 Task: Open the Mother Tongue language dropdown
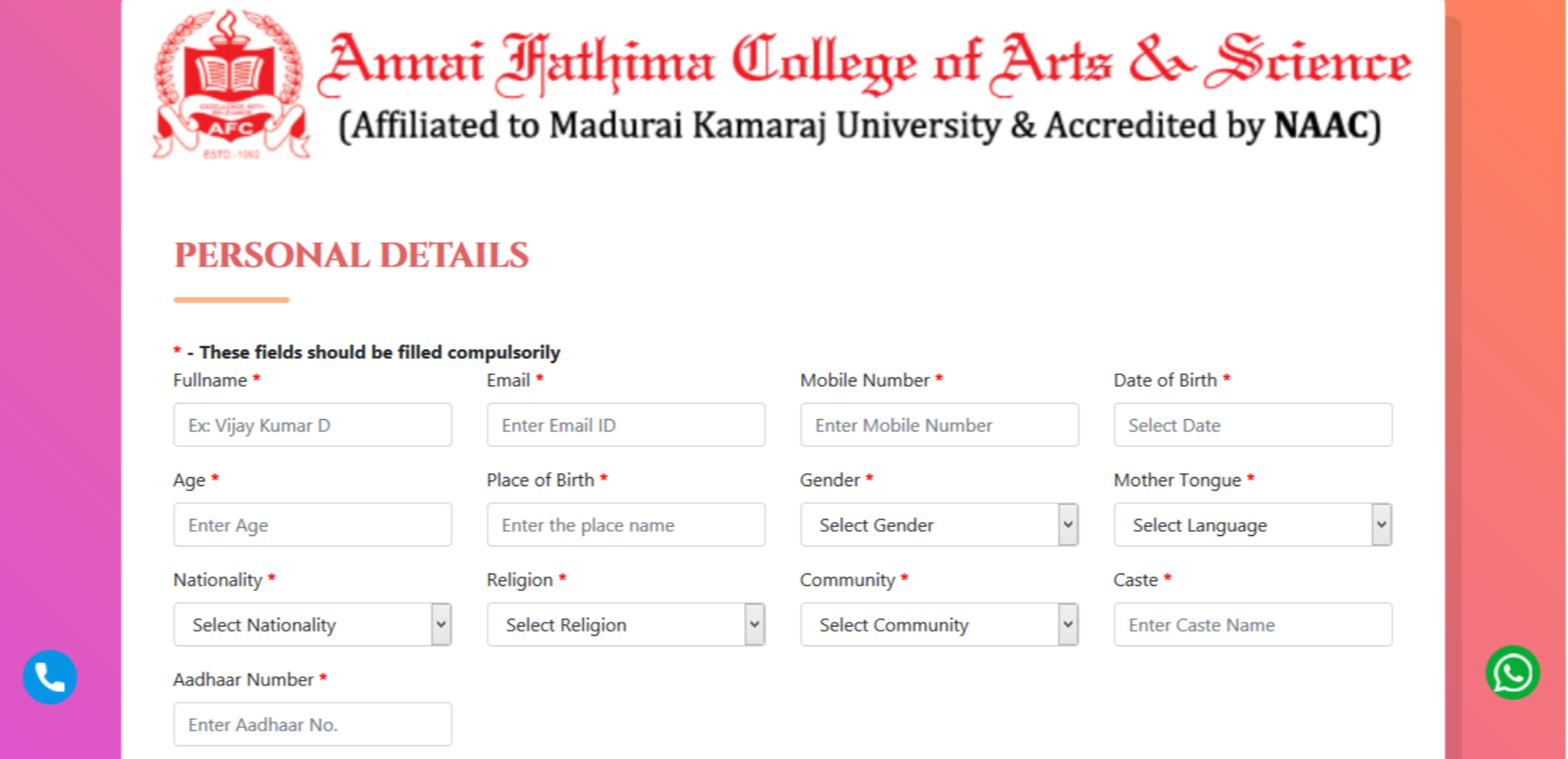tap(1252, 525)
